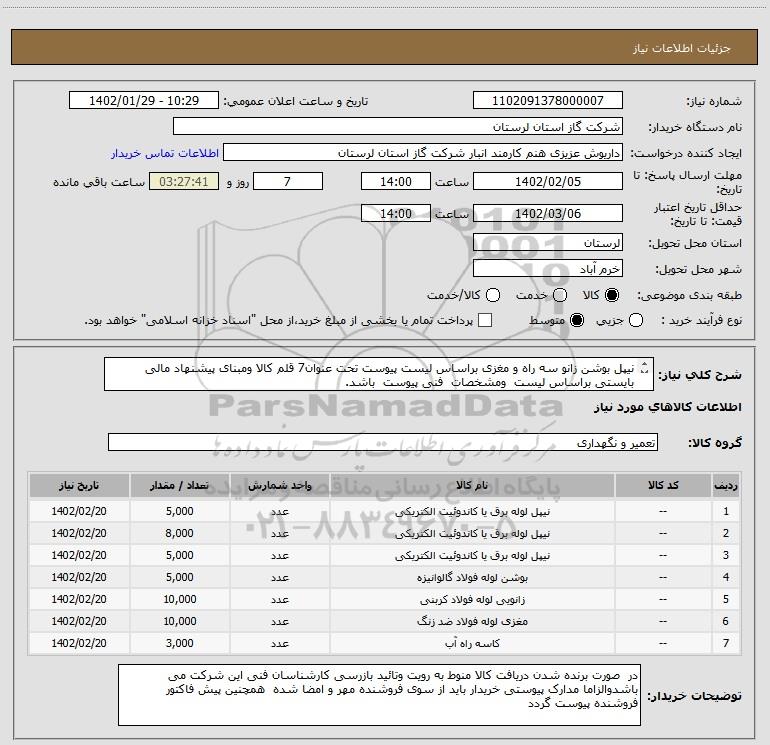Select row 2 quantity 8,000

point(179,533)
